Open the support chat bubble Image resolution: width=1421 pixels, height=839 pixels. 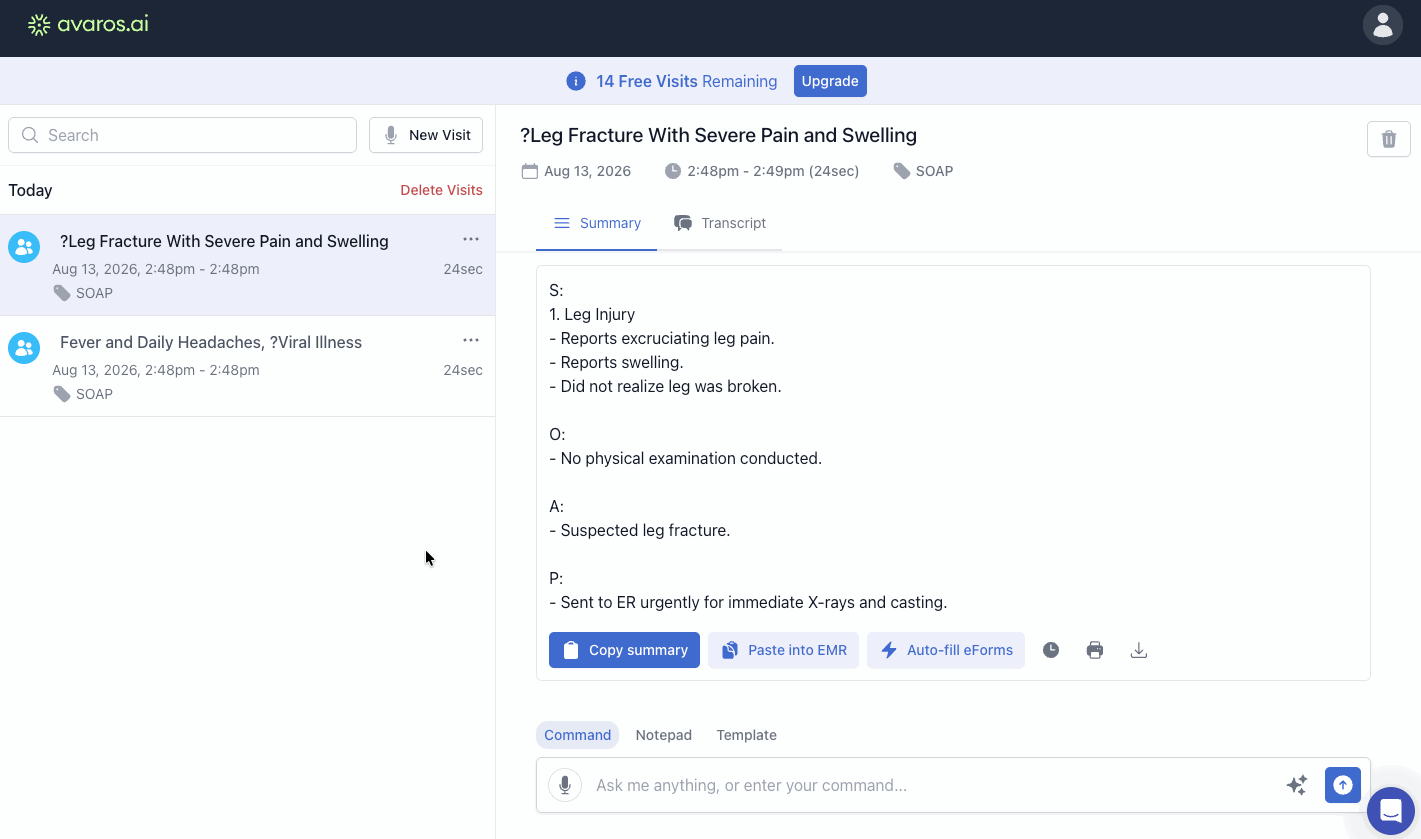1391,811
